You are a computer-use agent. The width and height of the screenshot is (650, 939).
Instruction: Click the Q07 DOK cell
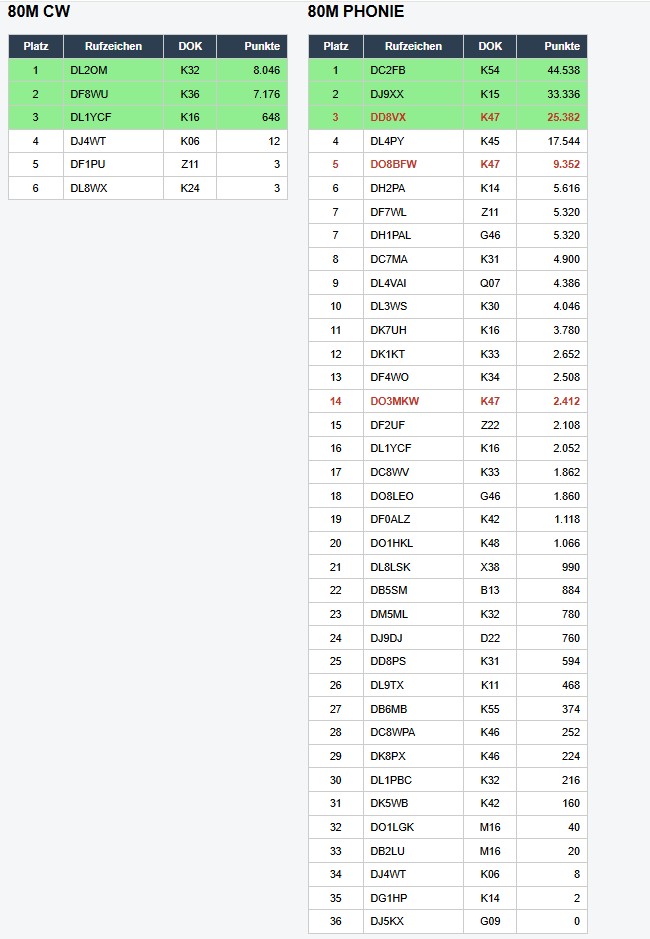pyautogui.click(x=490, y=283)
